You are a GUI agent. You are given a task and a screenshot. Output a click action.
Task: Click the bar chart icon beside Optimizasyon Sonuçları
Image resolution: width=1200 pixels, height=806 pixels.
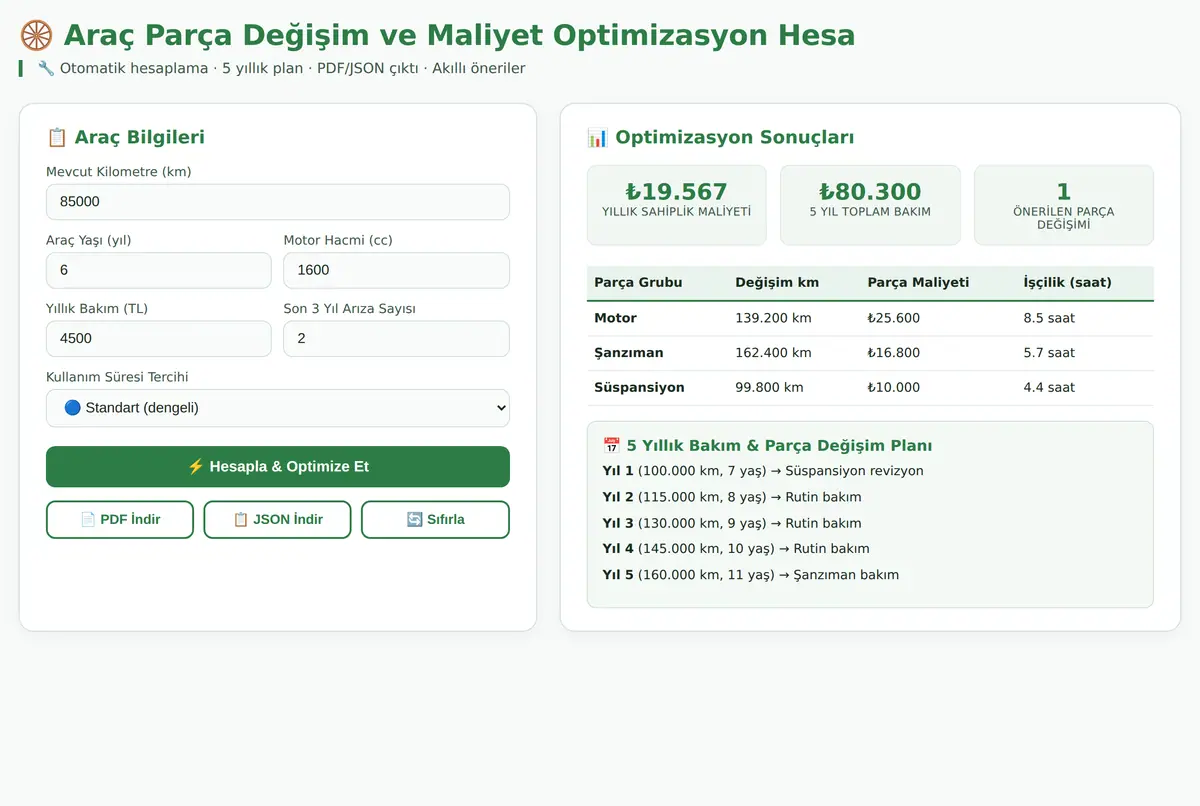pos(598,137)
